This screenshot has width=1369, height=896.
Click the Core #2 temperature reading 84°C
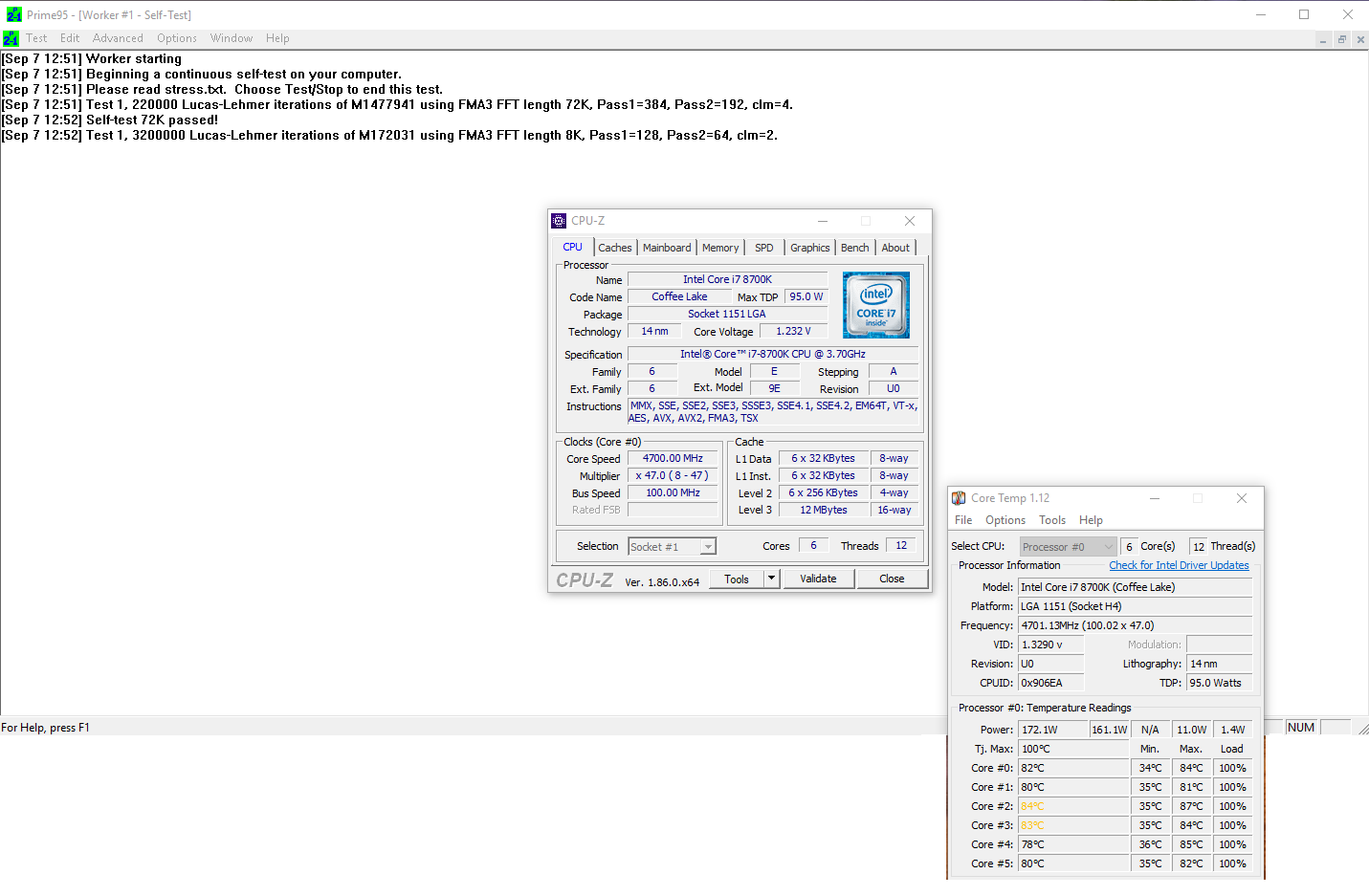1073,806
